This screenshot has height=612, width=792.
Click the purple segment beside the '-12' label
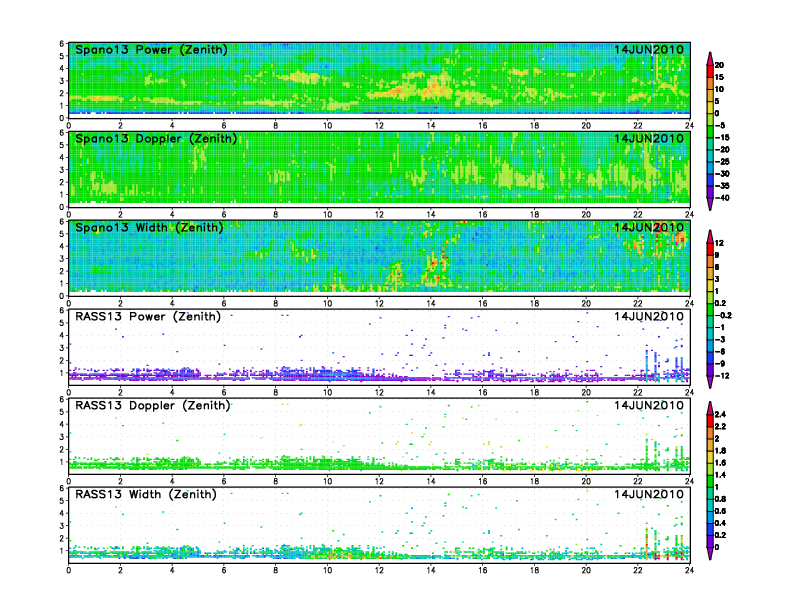(710, 370)
